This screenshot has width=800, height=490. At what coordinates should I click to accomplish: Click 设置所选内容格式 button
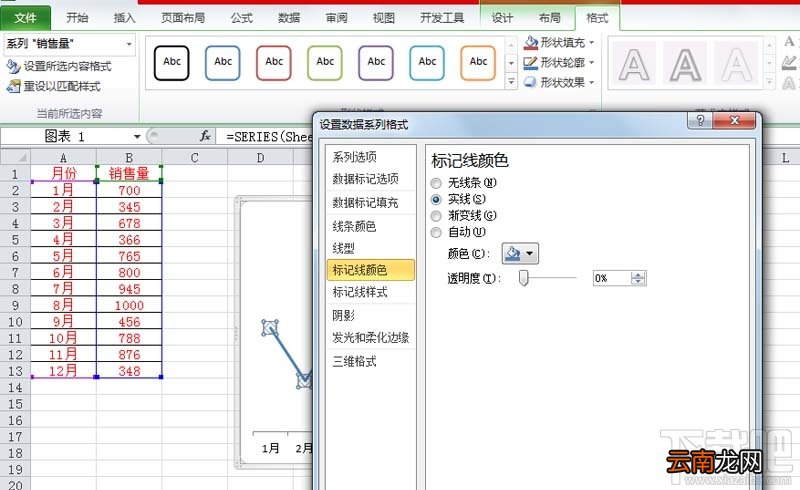(x=59, y=66)
